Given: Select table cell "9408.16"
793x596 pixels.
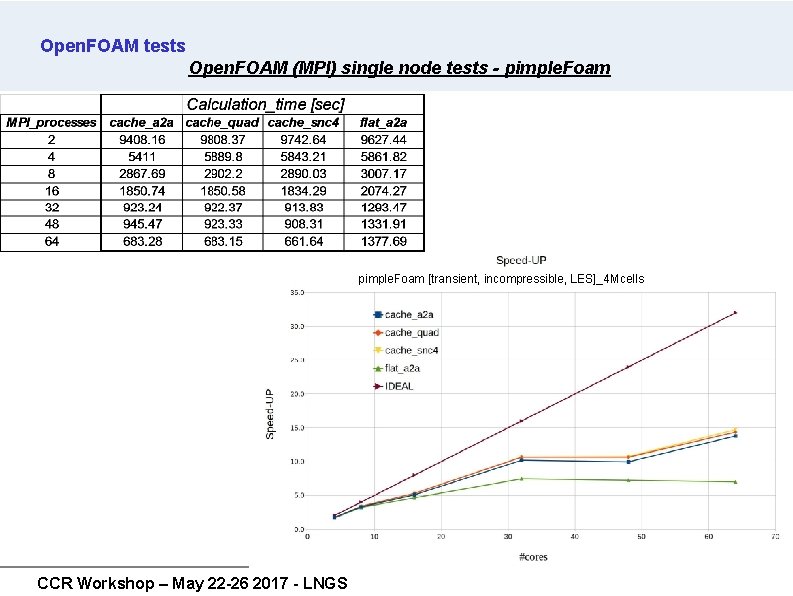Looking at the screenshot, I should point(142,140).
